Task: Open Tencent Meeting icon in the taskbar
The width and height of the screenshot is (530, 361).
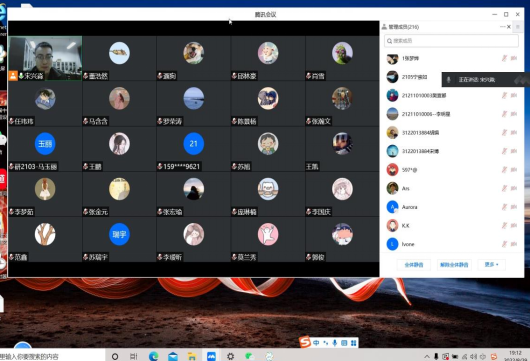Action: coord(211,356)
